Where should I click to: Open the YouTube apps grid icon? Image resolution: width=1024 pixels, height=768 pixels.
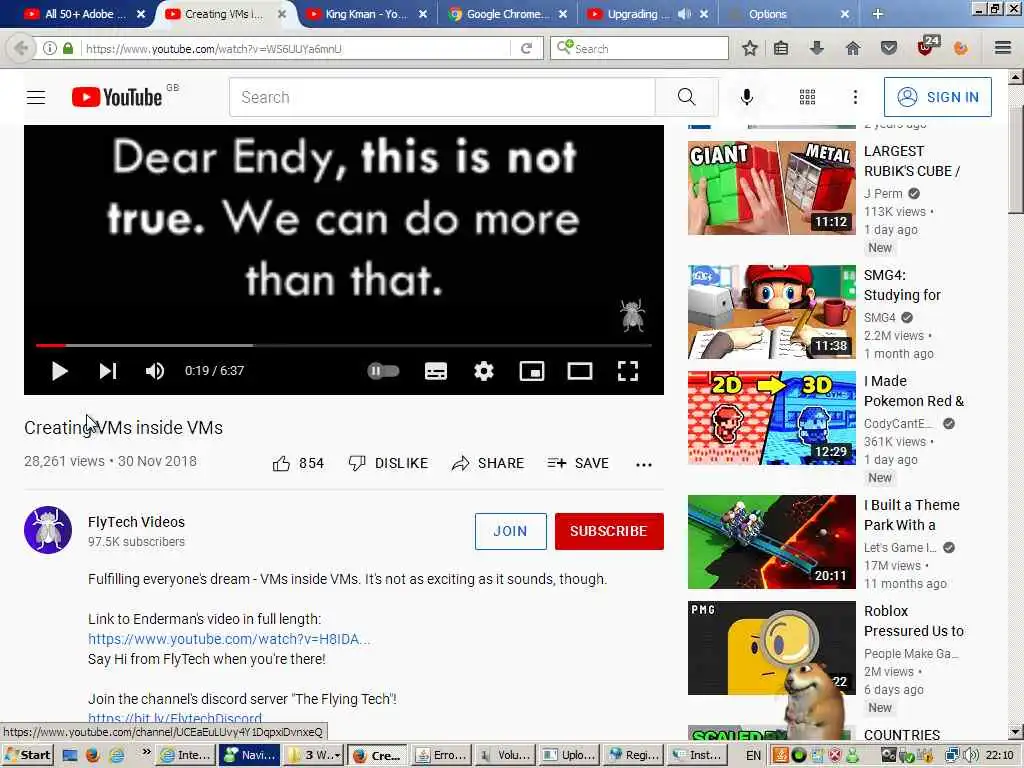807,97
